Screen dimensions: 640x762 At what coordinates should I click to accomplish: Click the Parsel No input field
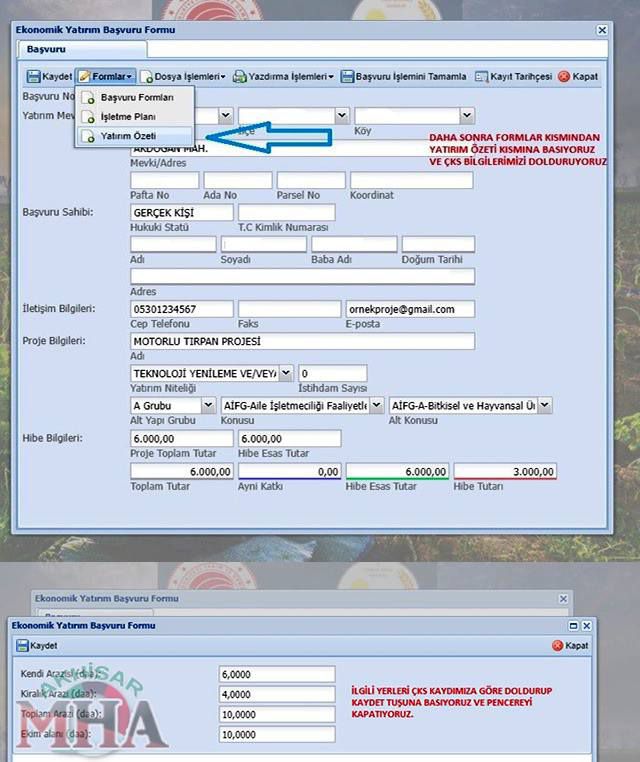[x=311, y=180]
